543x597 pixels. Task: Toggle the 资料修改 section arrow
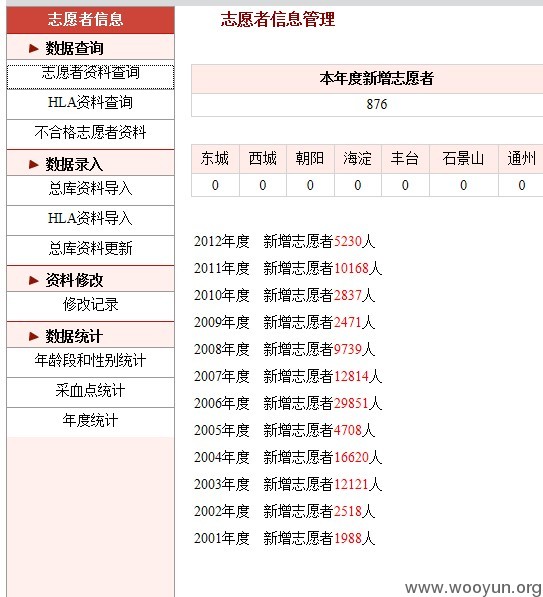[34, 280]
